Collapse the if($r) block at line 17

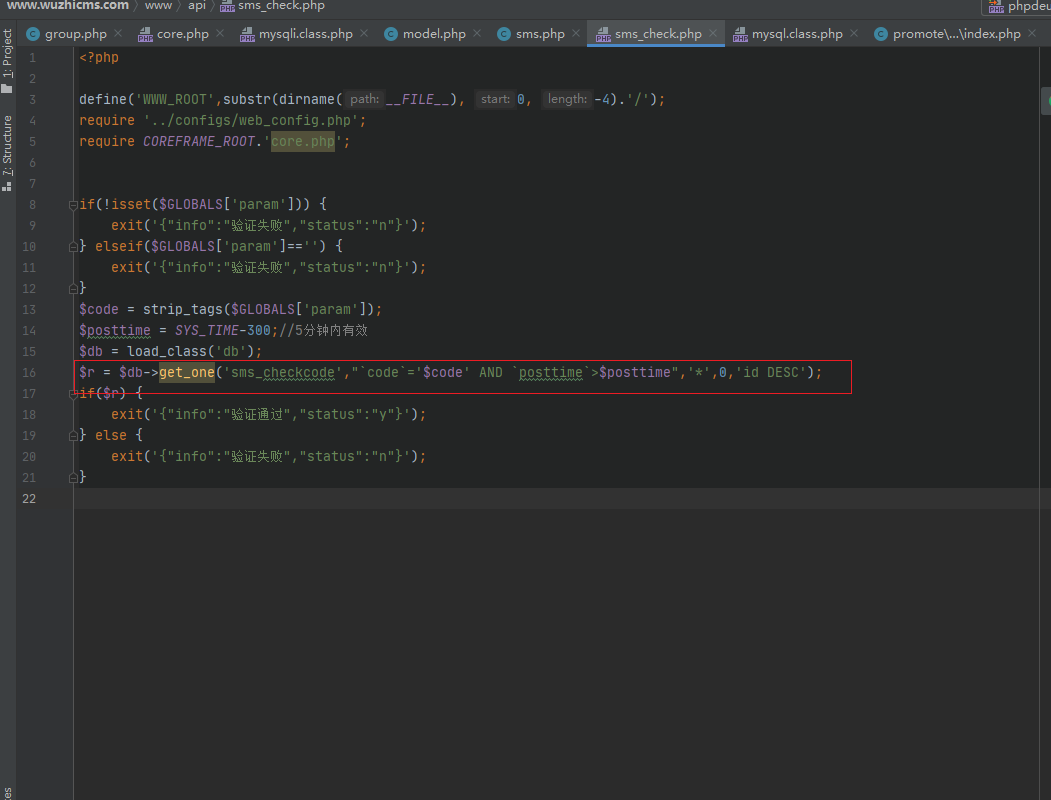click(73, 394)
